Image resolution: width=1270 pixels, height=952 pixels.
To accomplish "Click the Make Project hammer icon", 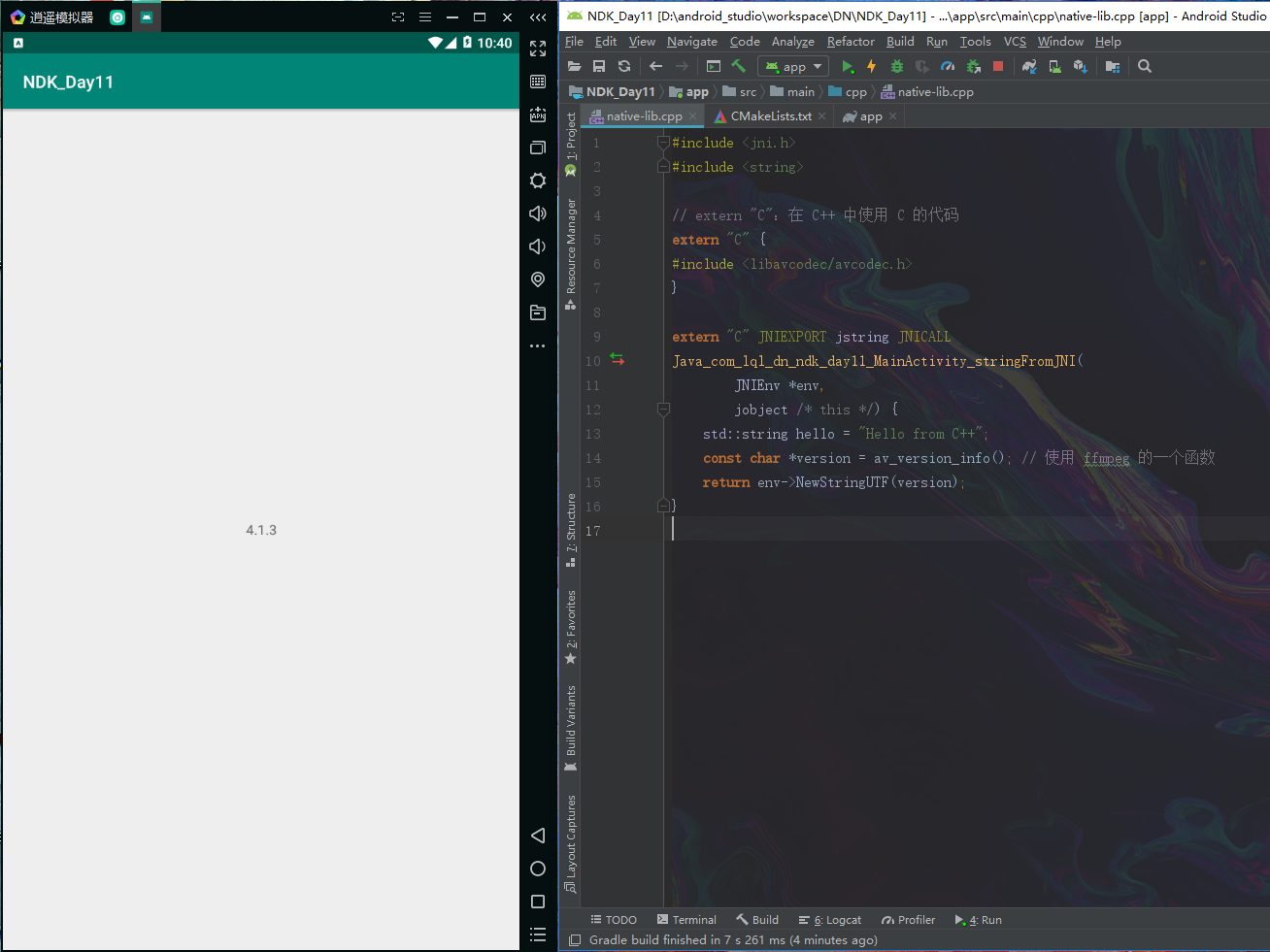I will tap(739, 66).
